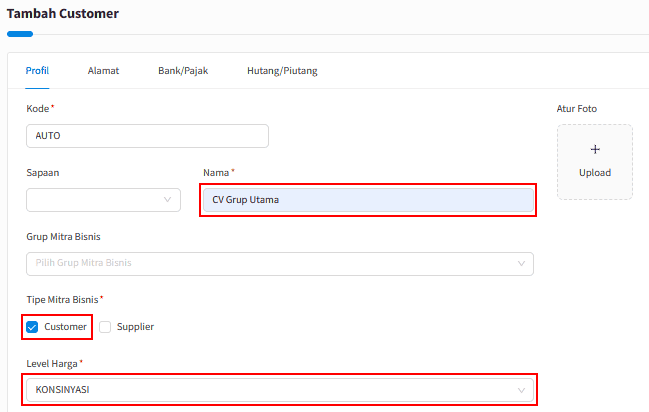Click the Customer label text
This screenshot has width=649, height=412.
65,327
